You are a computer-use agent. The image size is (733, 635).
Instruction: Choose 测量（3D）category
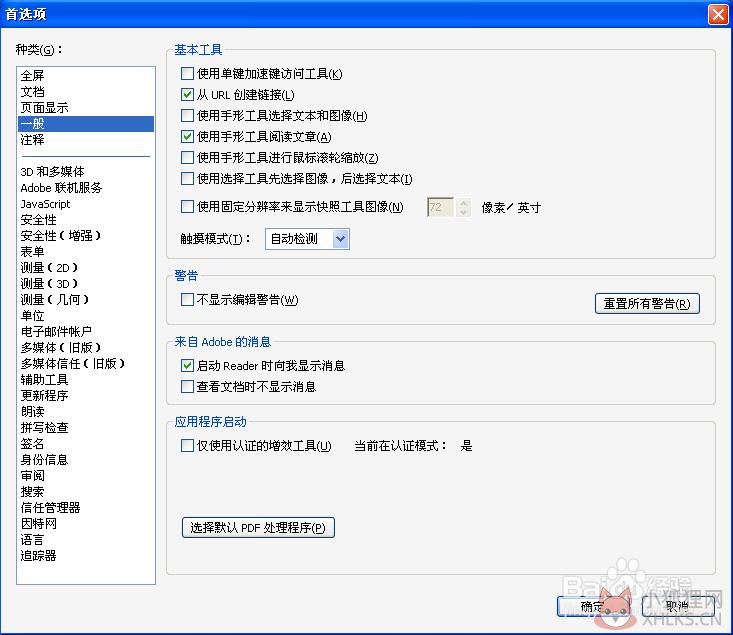pyautogui.click(x=86, y=283)
